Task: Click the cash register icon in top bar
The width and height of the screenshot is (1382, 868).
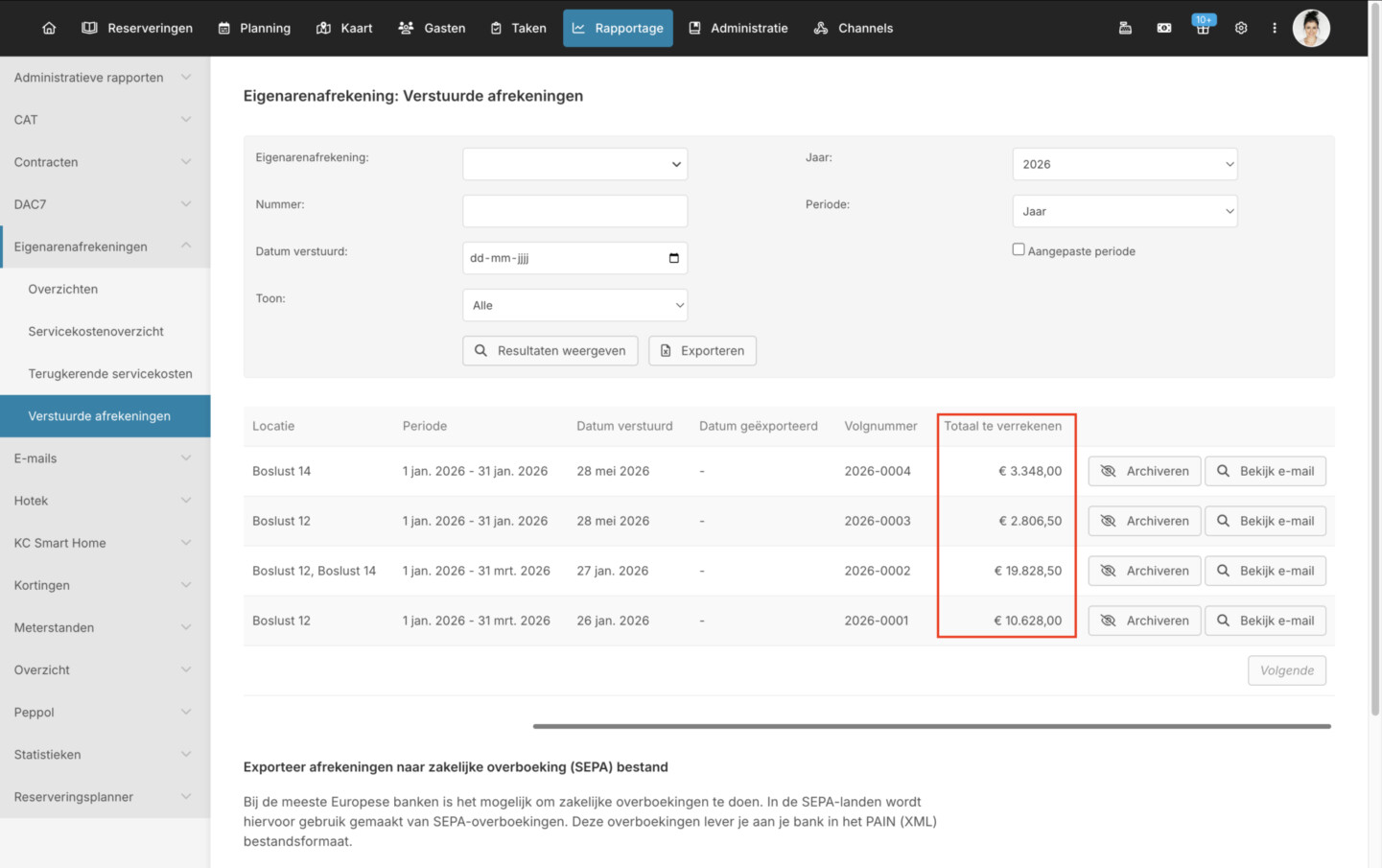Action: point(1125,28)
